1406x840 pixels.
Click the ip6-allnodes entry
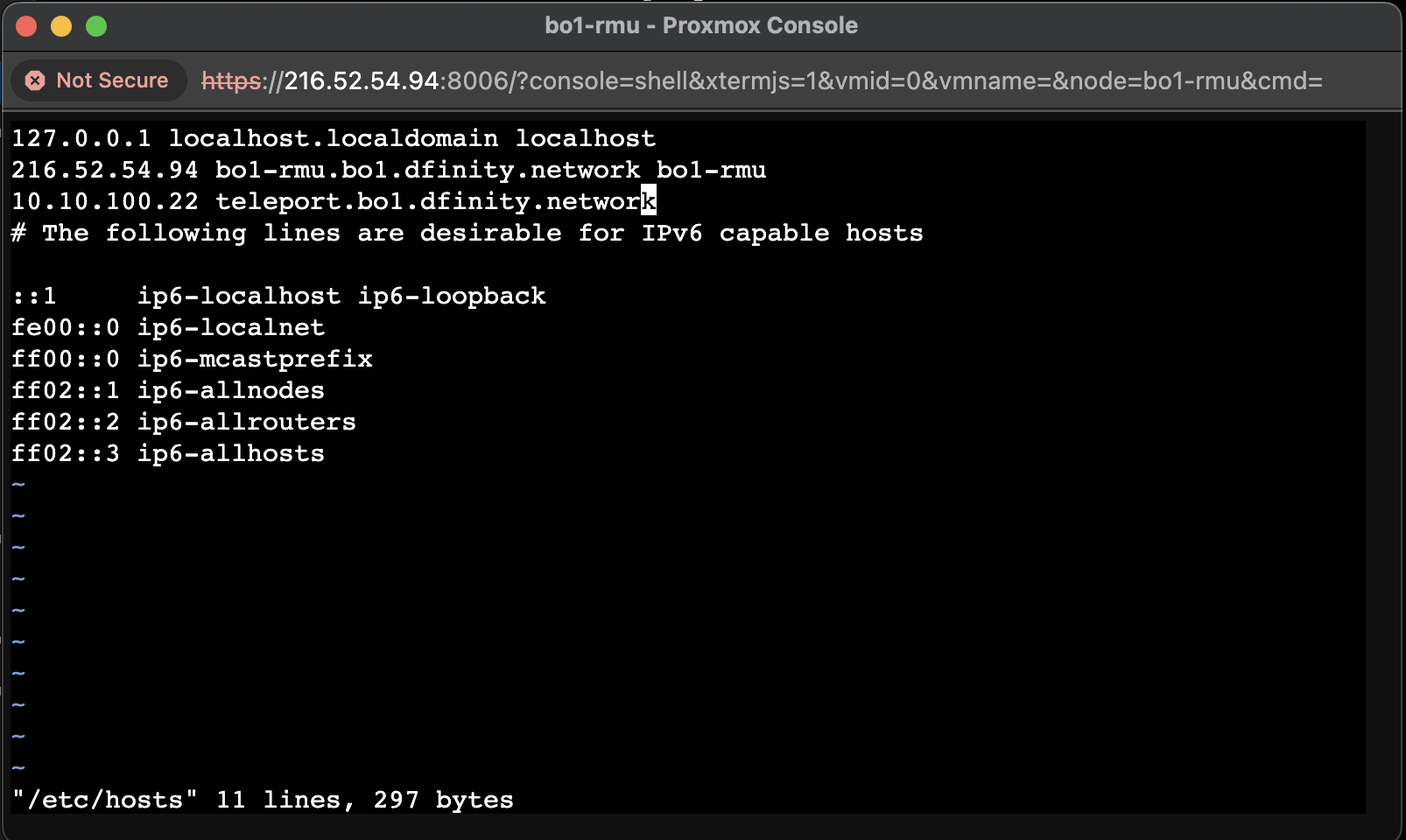[231, 390]
